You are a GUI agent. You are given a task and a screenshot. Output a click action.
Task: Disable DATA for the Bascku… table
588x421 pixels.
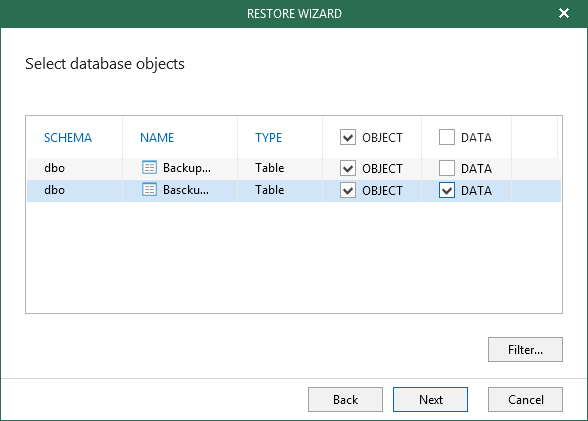[447, 190]
